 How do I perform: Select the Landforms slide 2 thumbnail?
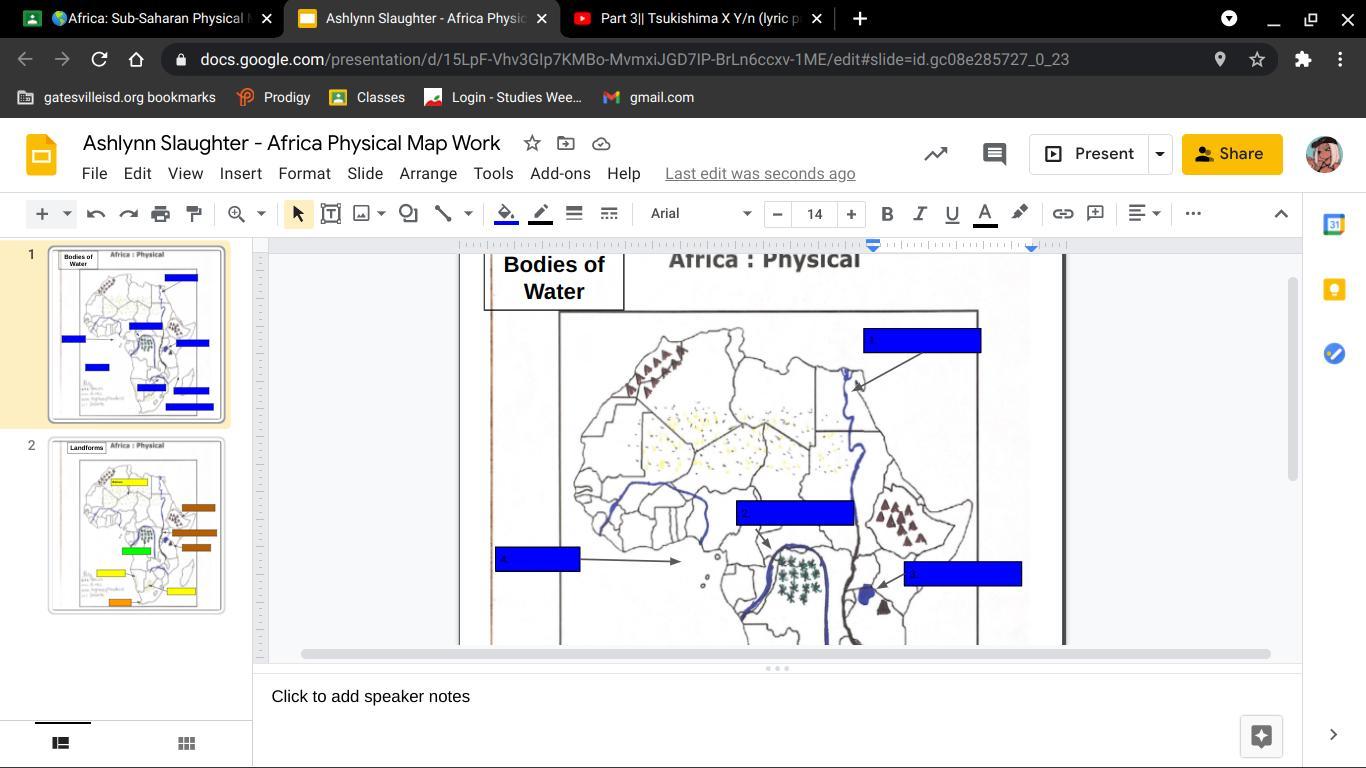point(137,525)
